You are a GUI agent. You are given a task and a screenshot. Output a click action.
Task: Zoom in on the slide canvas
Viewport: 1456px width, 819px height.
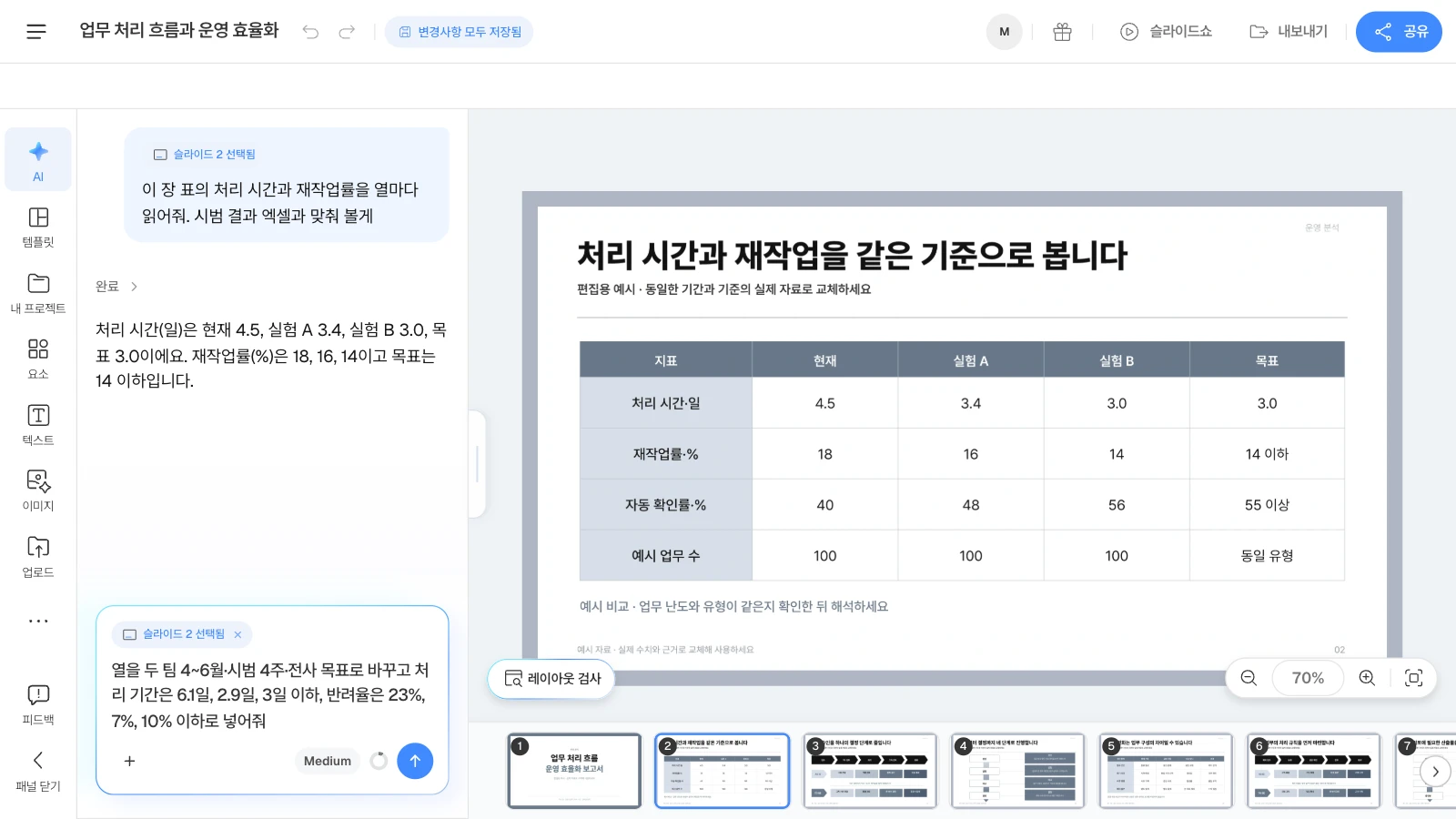(1367, 678)
